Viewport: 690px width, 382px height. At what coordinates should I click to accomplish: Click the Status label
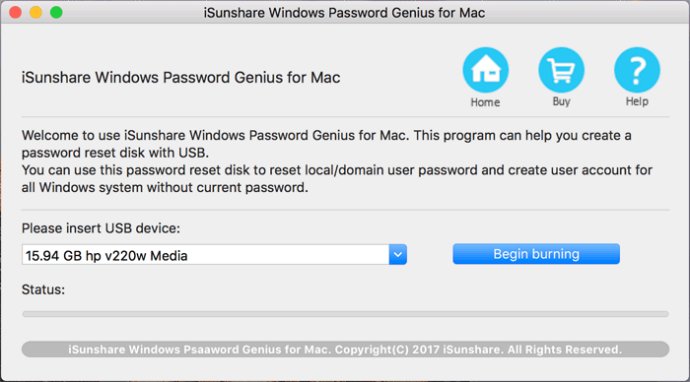(43, 290)
